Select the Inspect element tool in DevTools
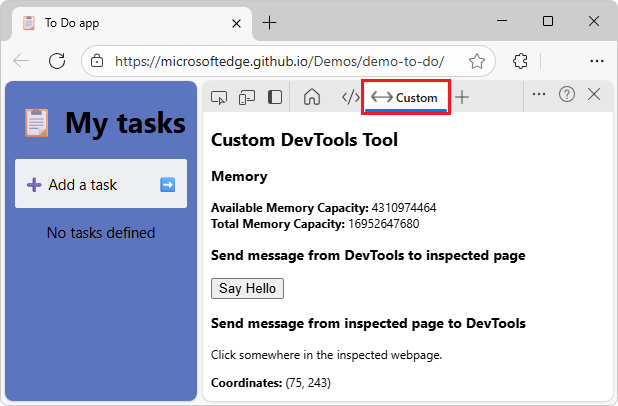Image resolution: width=618 pixels, height=406 pixels. tap(219, 97)
